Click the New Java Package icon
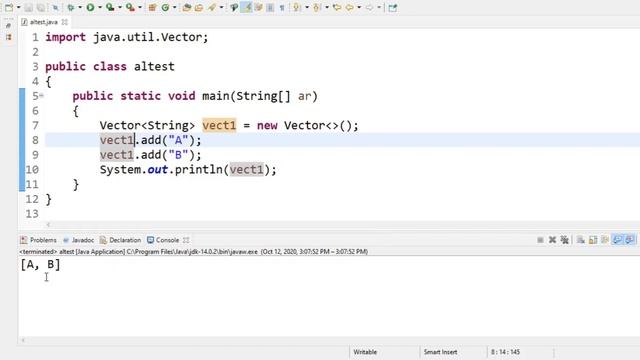 [x=152, y=7]
